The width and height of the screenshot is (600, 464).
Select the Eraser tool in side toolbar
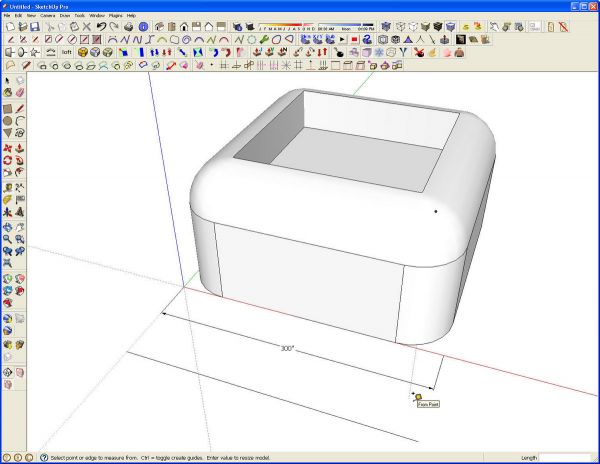20,92
